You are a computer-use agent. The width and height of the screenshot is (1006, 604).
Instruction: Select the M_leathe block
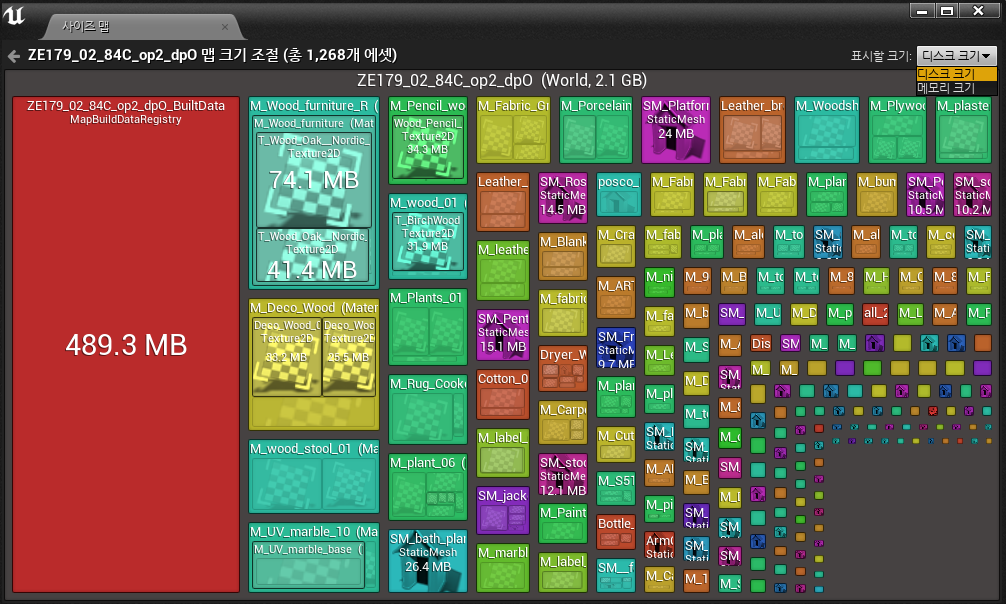pos(503,270)
